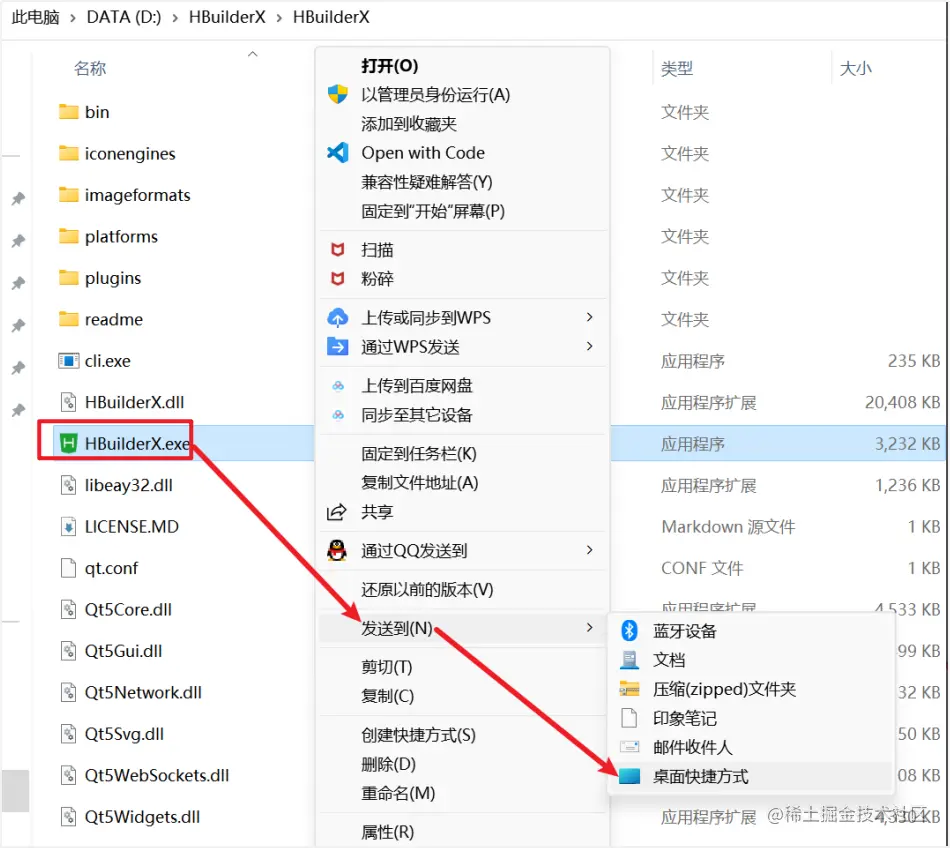Select the Qt5Svg.dll file name

(124, 734)
